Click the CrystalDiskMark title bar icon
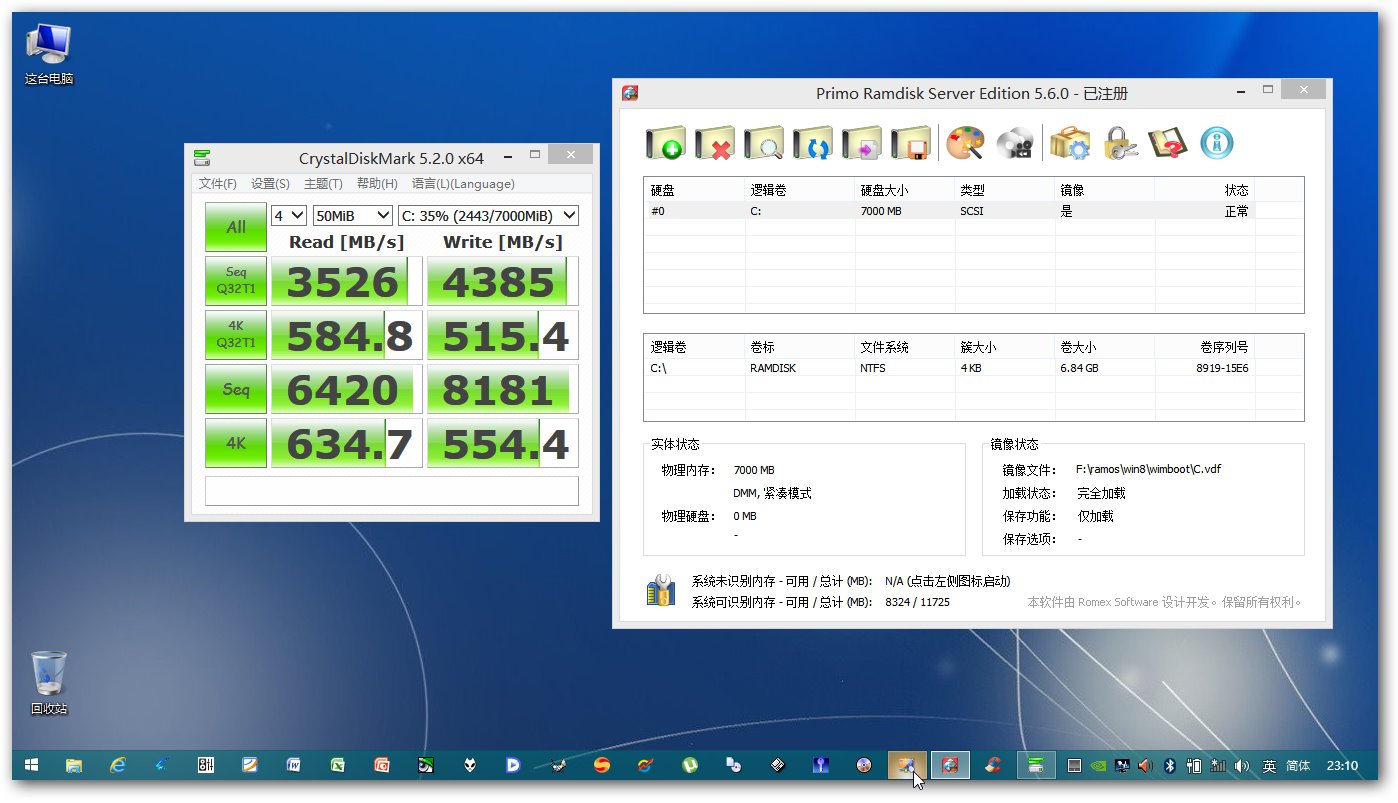The height and width of the screenshot is (803, 1398). click(x=202, y=157)
